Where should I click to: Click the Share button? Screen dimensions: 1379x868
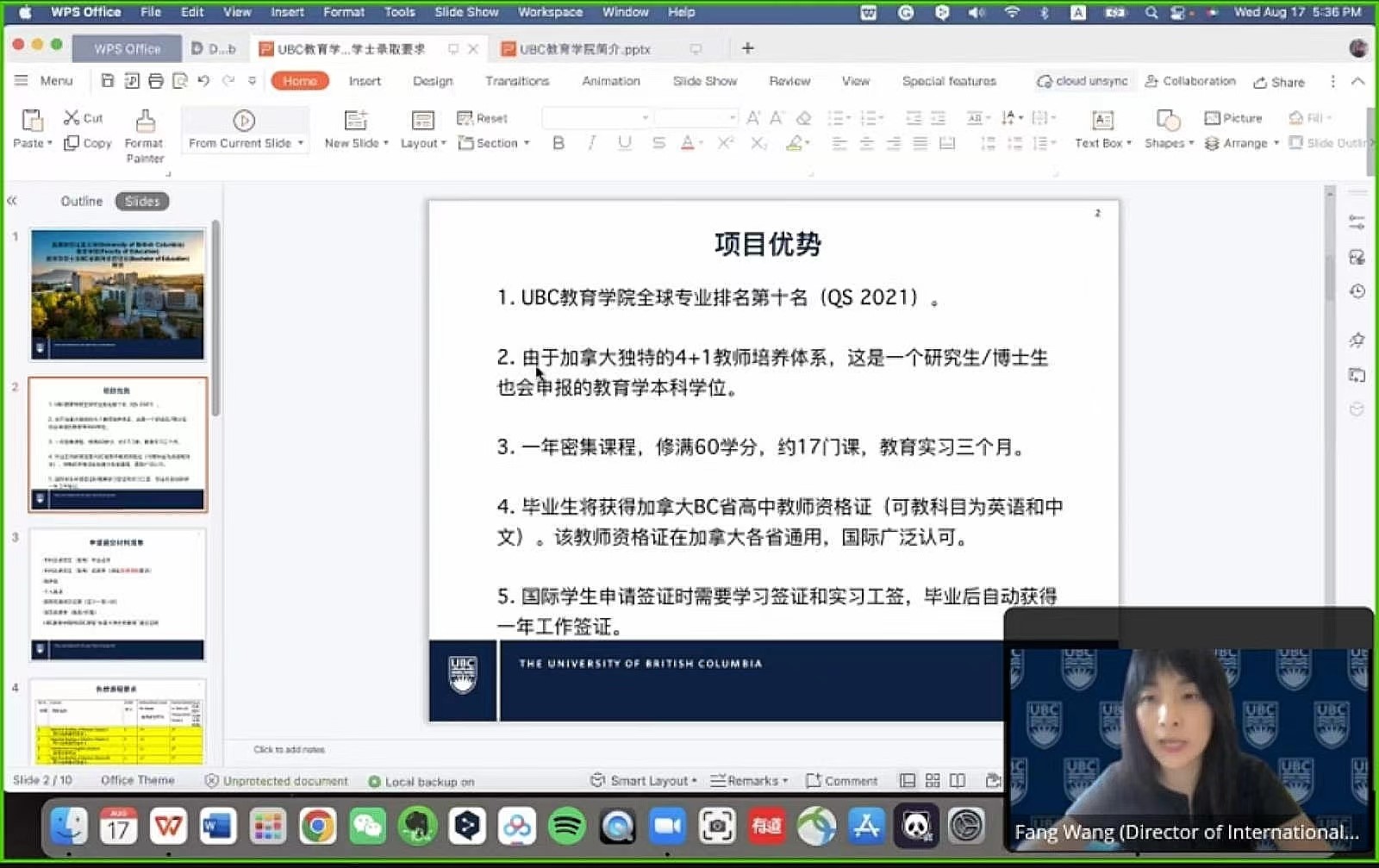(x=1279, y=82)
